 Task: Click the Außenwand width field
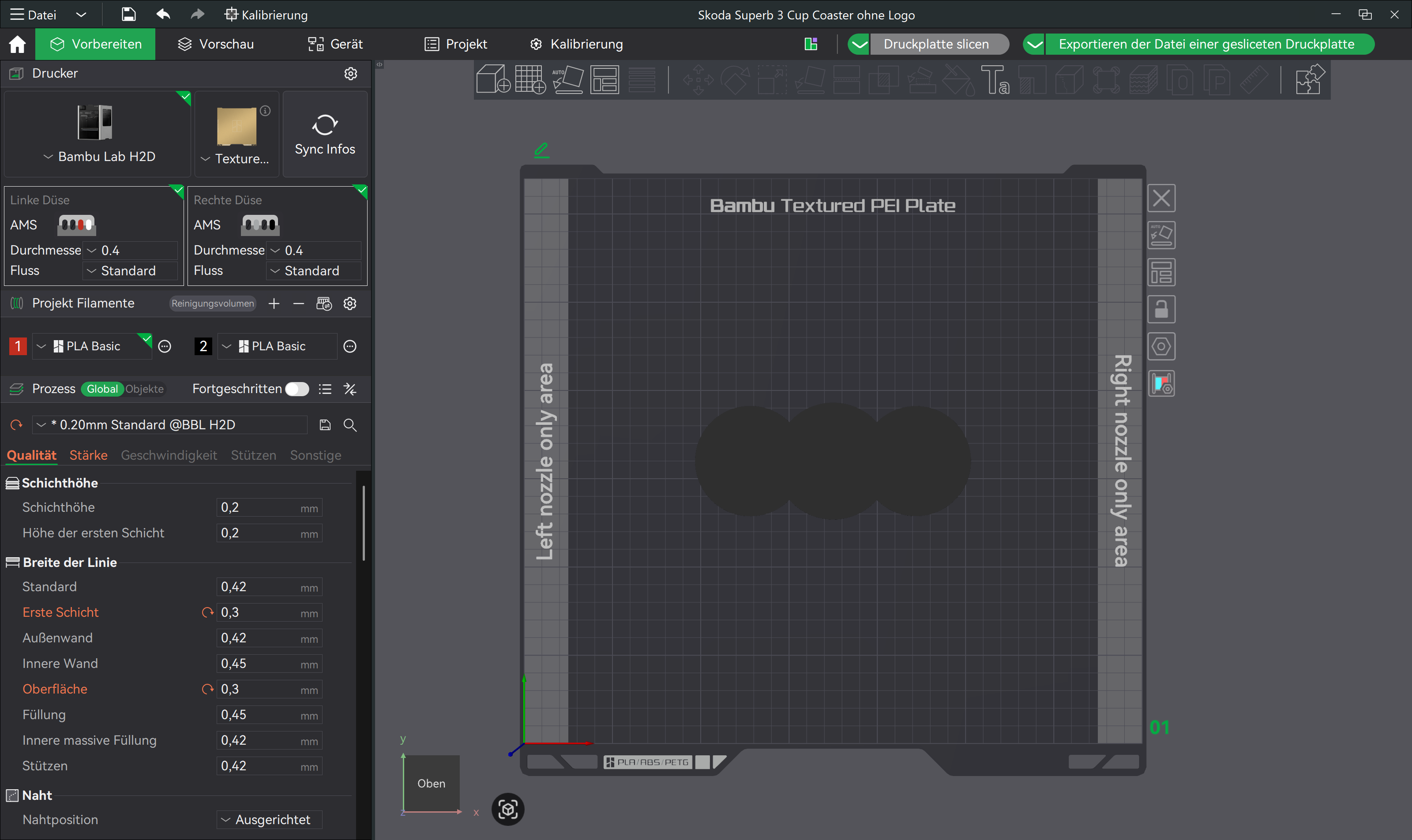coord(270,638)
